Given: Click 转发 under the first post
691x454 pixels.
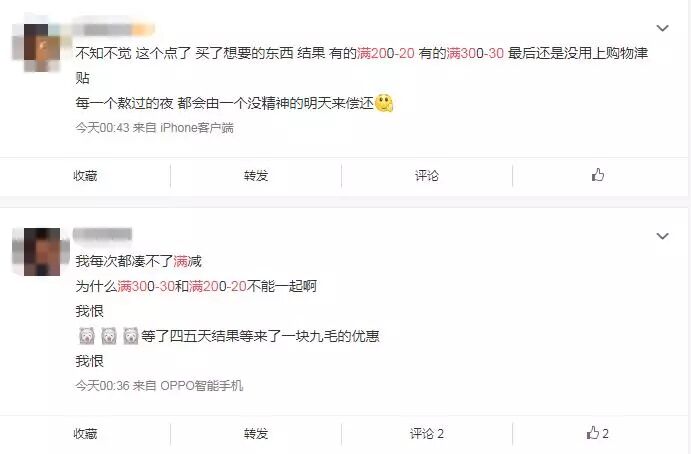Looking at the screenshot, I should pos(256,176).
